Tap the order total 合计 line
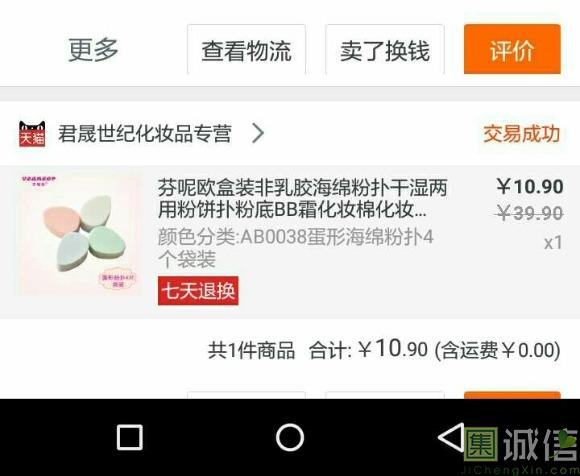 click(x=384, y=350)
